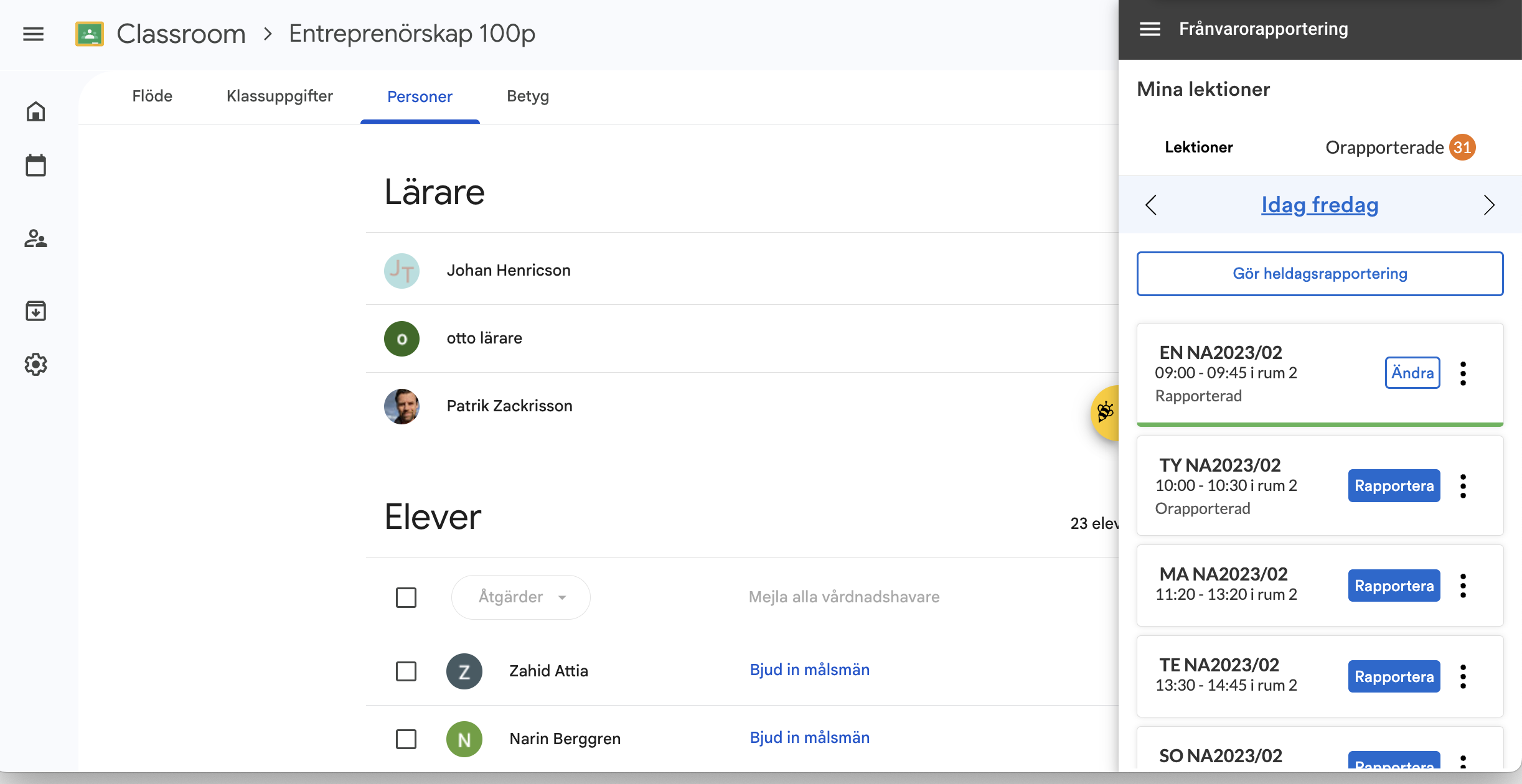1522x784 pixels.
Task: Click the people icon in left sidebar
Action: coord(35,239)
